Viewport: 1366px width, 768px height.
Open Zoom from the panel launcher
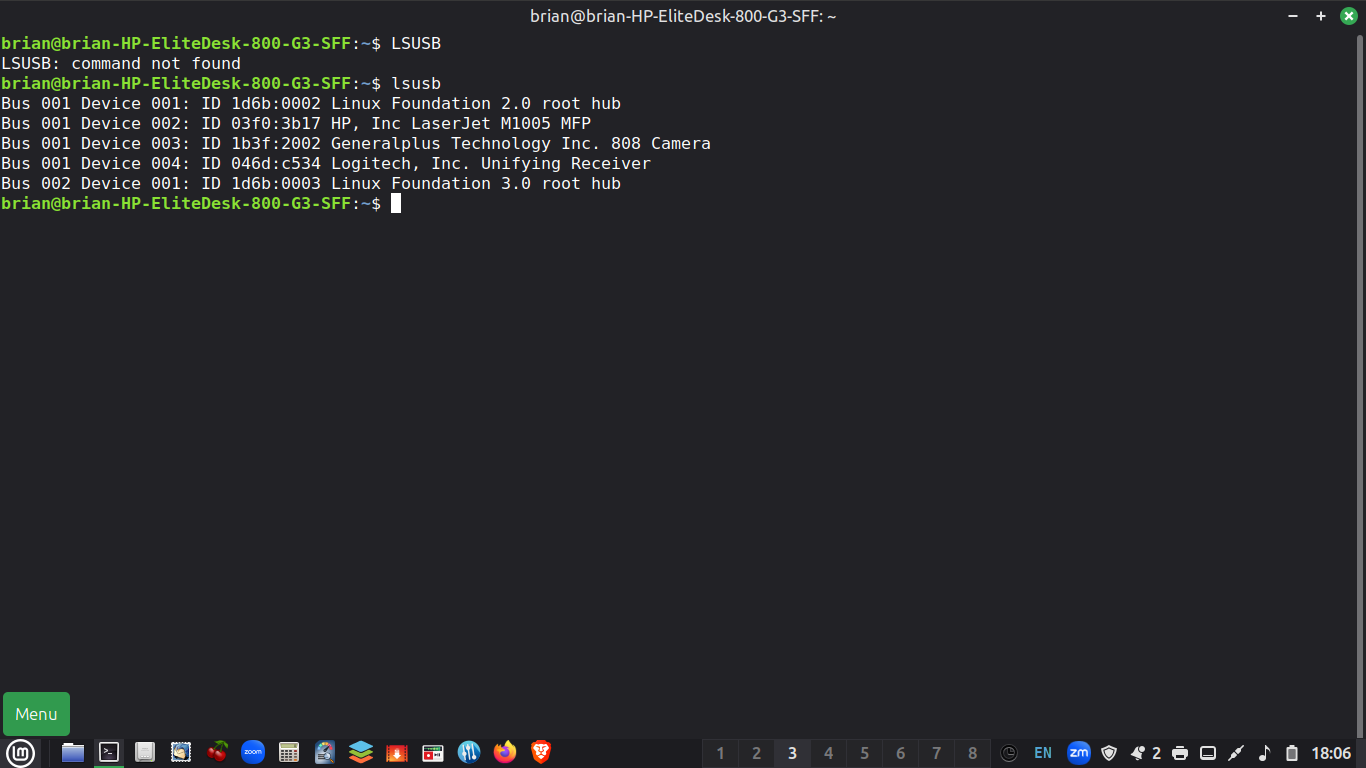tap(253, 752)
